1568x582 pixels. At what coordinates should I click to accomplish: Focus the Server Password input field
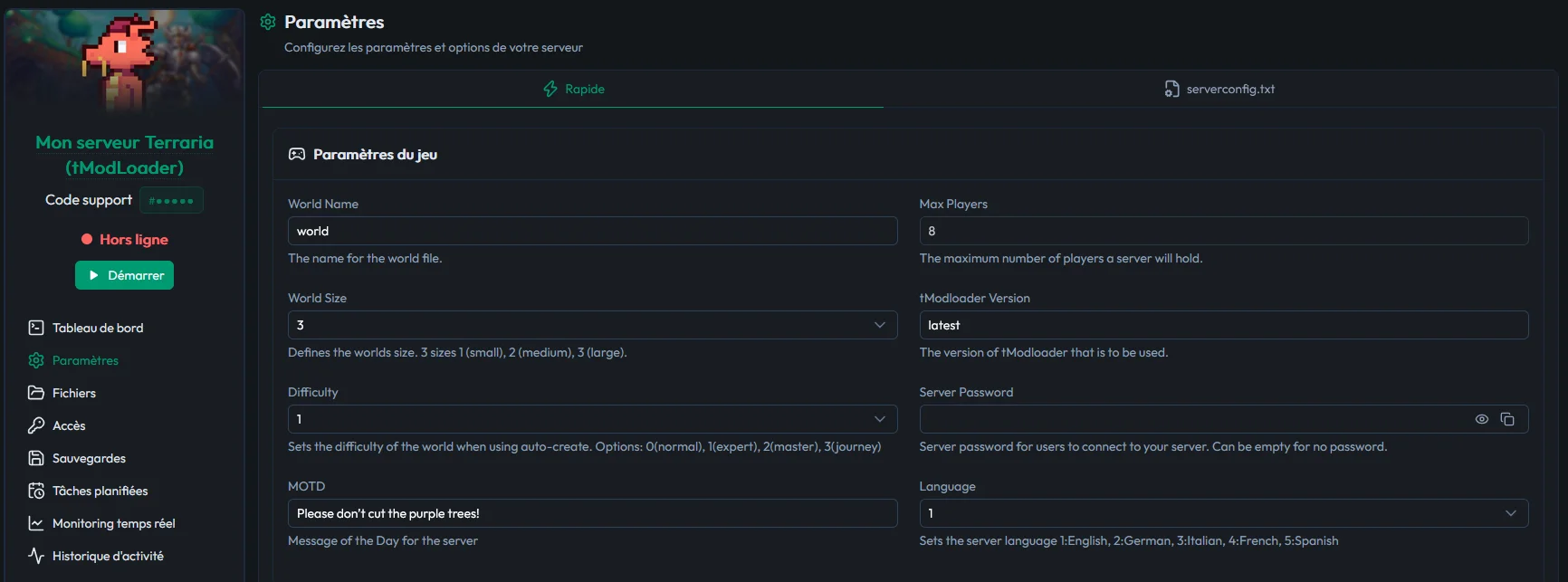(1224, 419)
